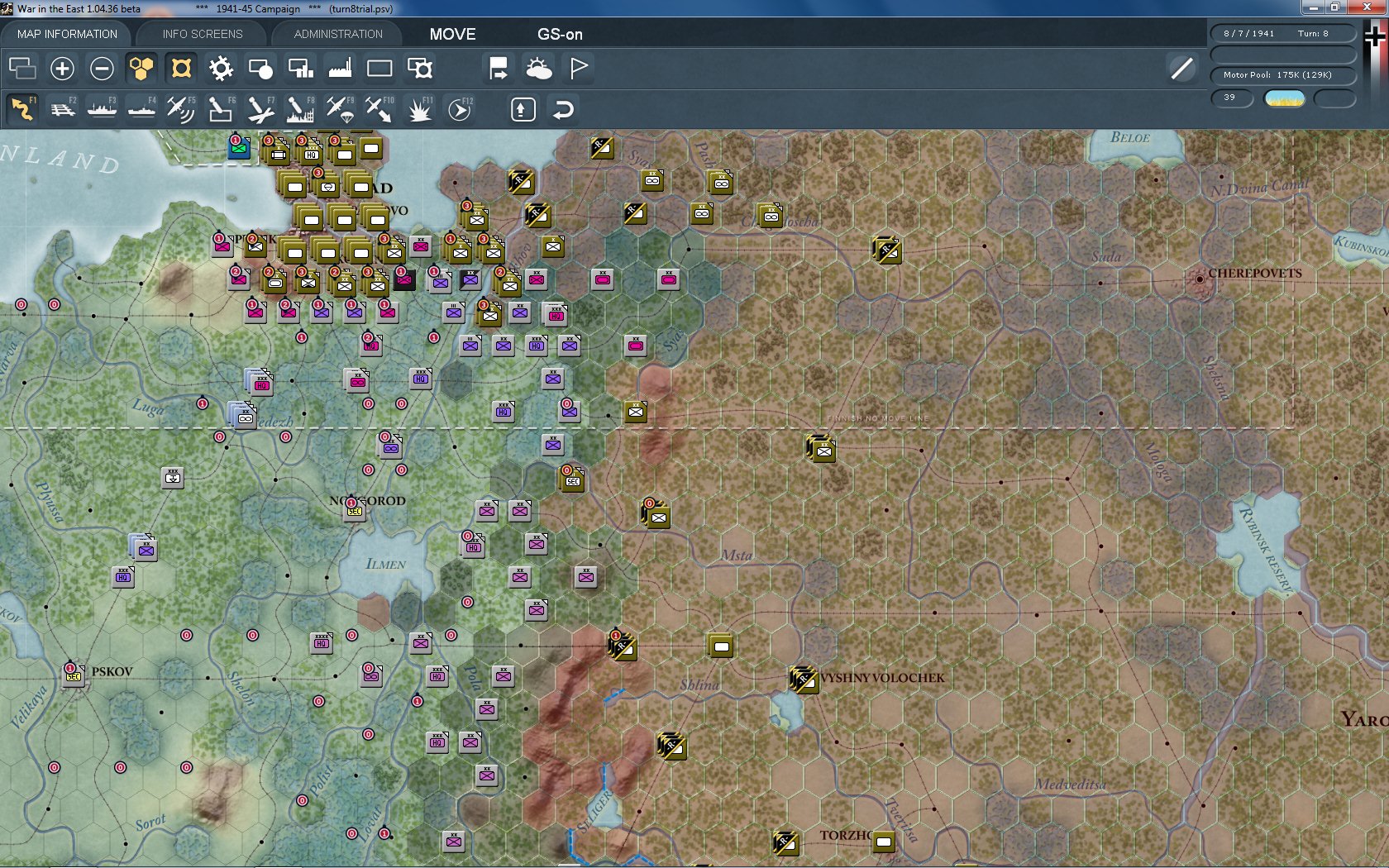The width and height of the screenshot is (1389, 868).
Task: Zoom in the map with plus icon
Action: point(62,69)
